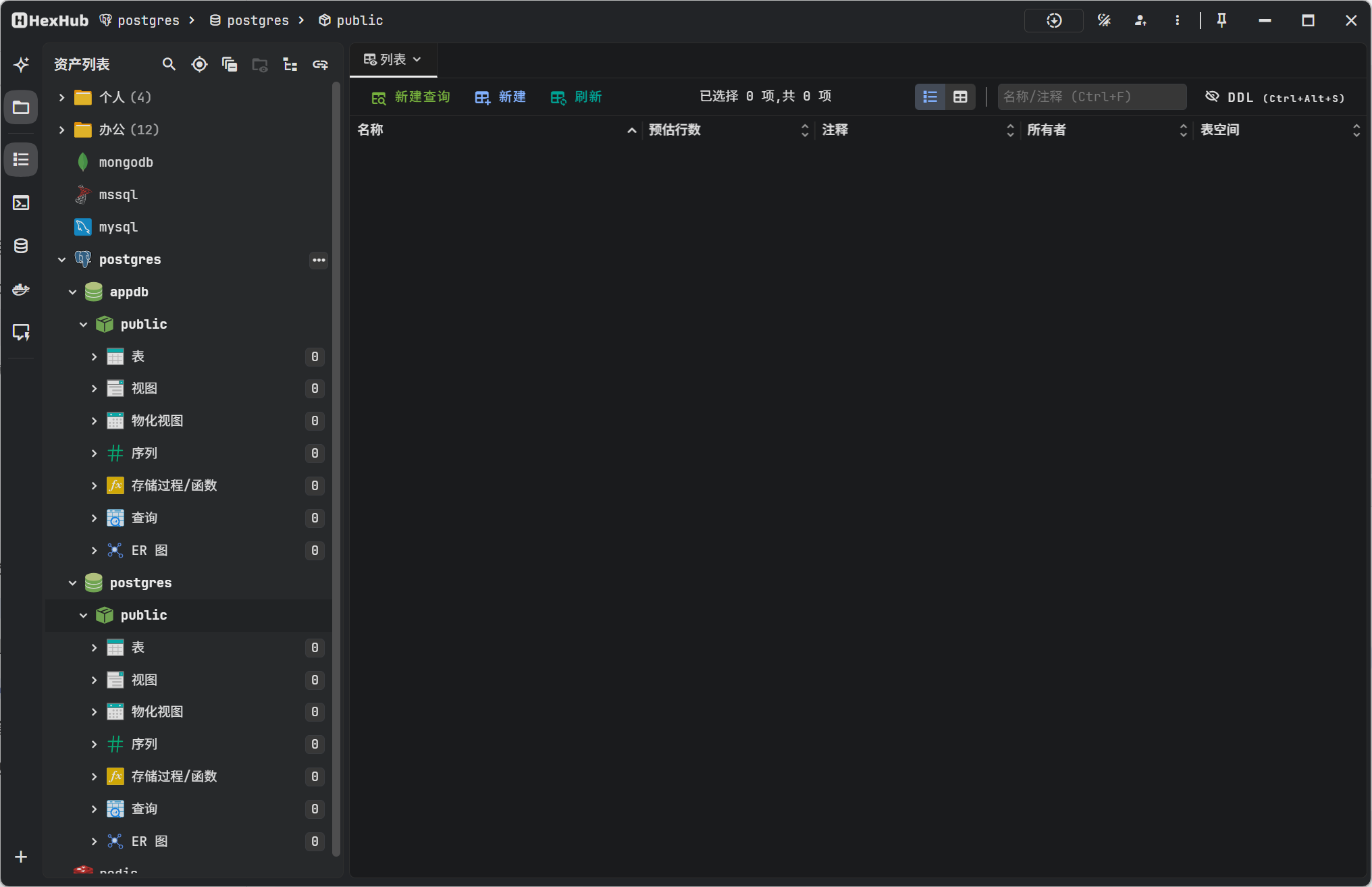
Task: Search the asset list with magnifier icon
Action: (169, 64)
